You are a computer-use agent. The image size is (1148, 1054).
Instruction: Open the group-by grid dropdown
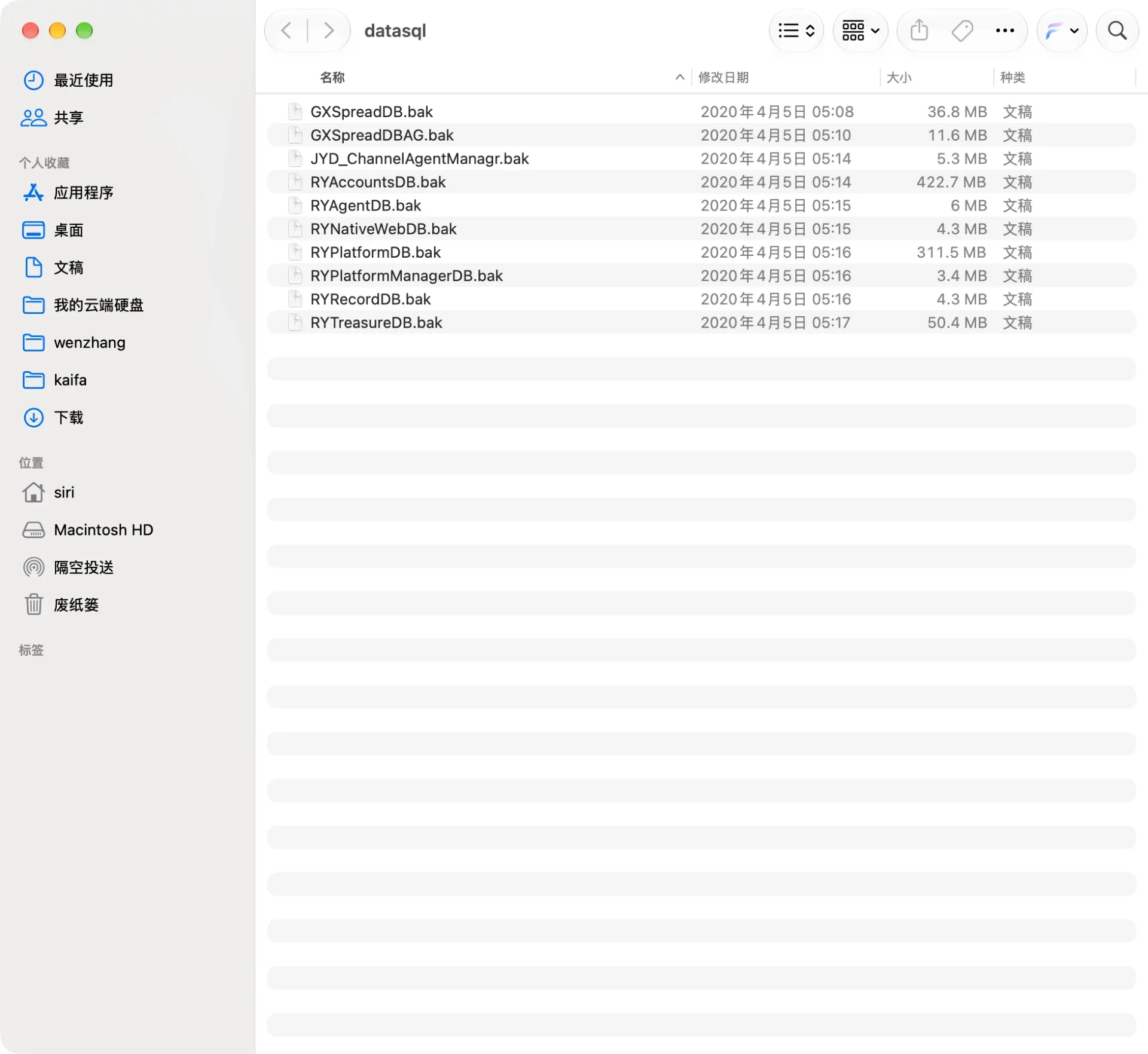coord(860,30)
